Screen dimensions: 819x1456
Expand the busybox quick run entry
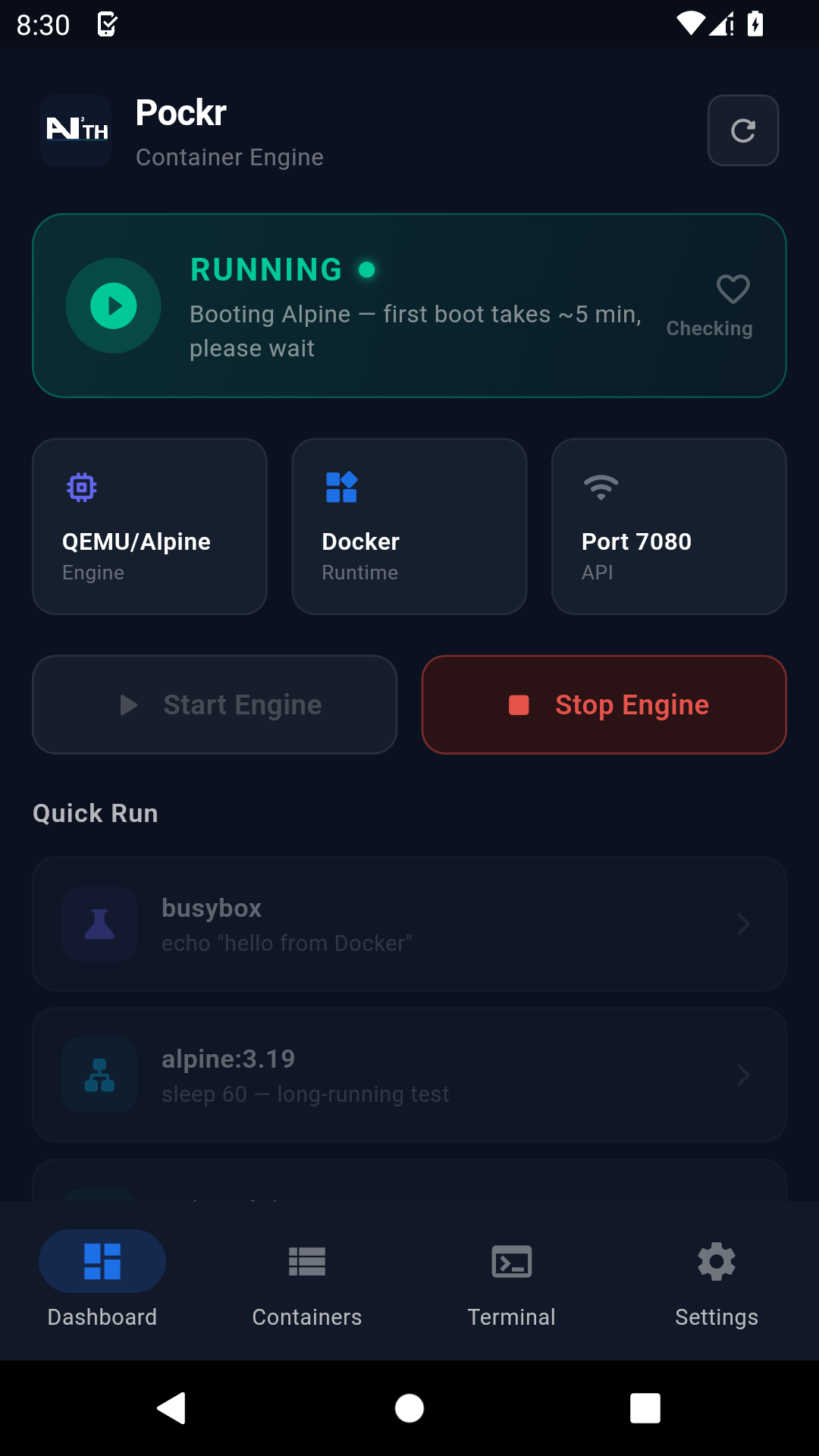click(409, 924)
